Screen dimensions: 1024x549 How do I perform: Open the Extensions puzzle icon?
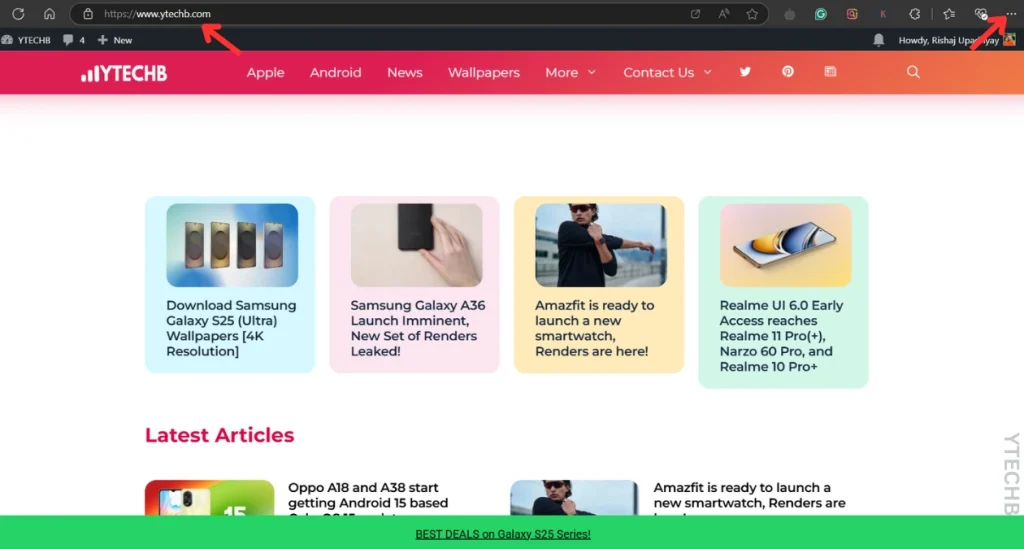[915, 14]
